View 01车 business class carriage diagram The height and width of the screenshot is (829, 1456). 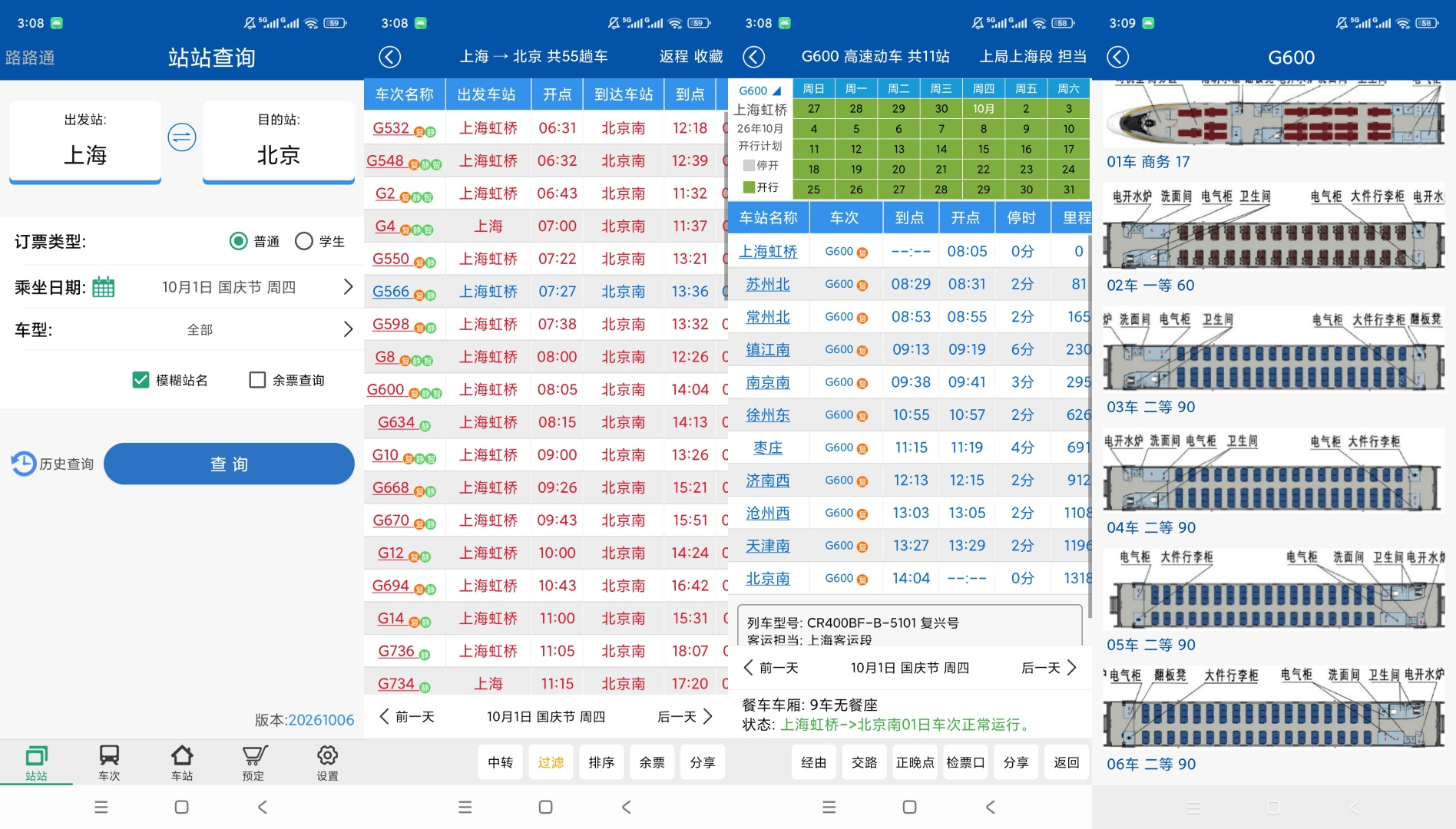coord(1275,115)
